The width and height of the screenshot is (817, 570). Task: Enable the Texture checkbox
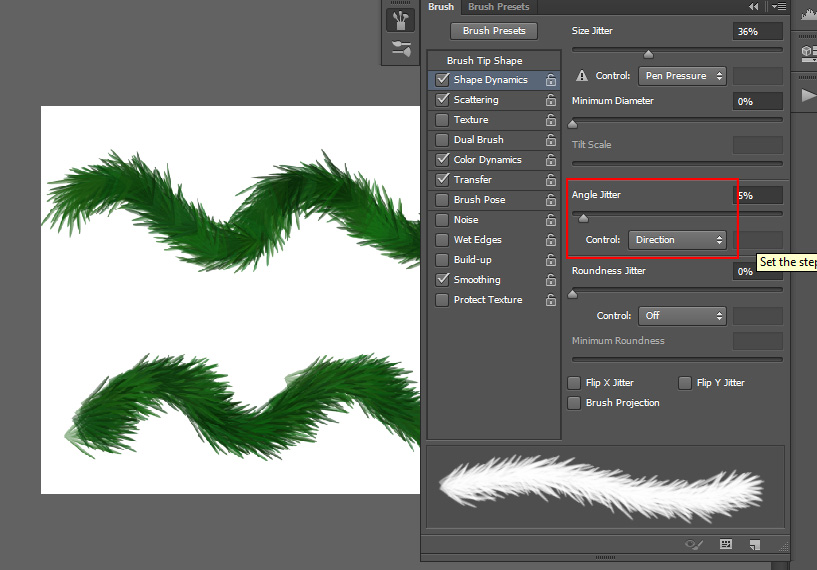[442, 120]
